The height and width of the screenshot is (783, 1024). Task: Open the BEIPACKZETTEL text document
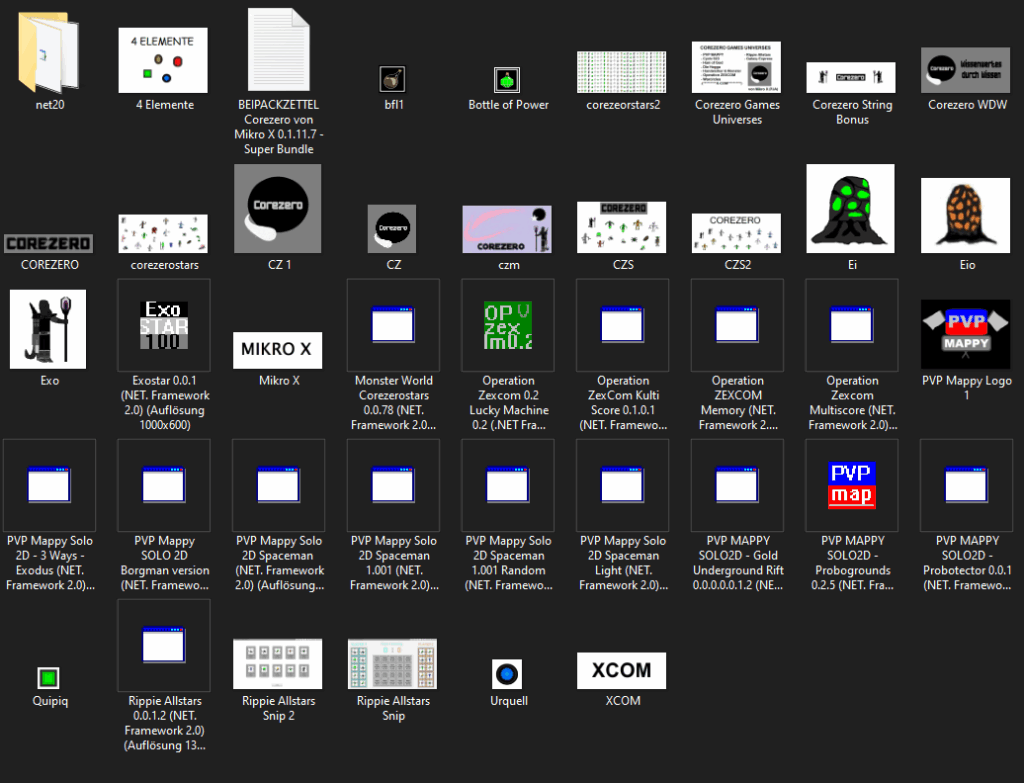point(278,50)
